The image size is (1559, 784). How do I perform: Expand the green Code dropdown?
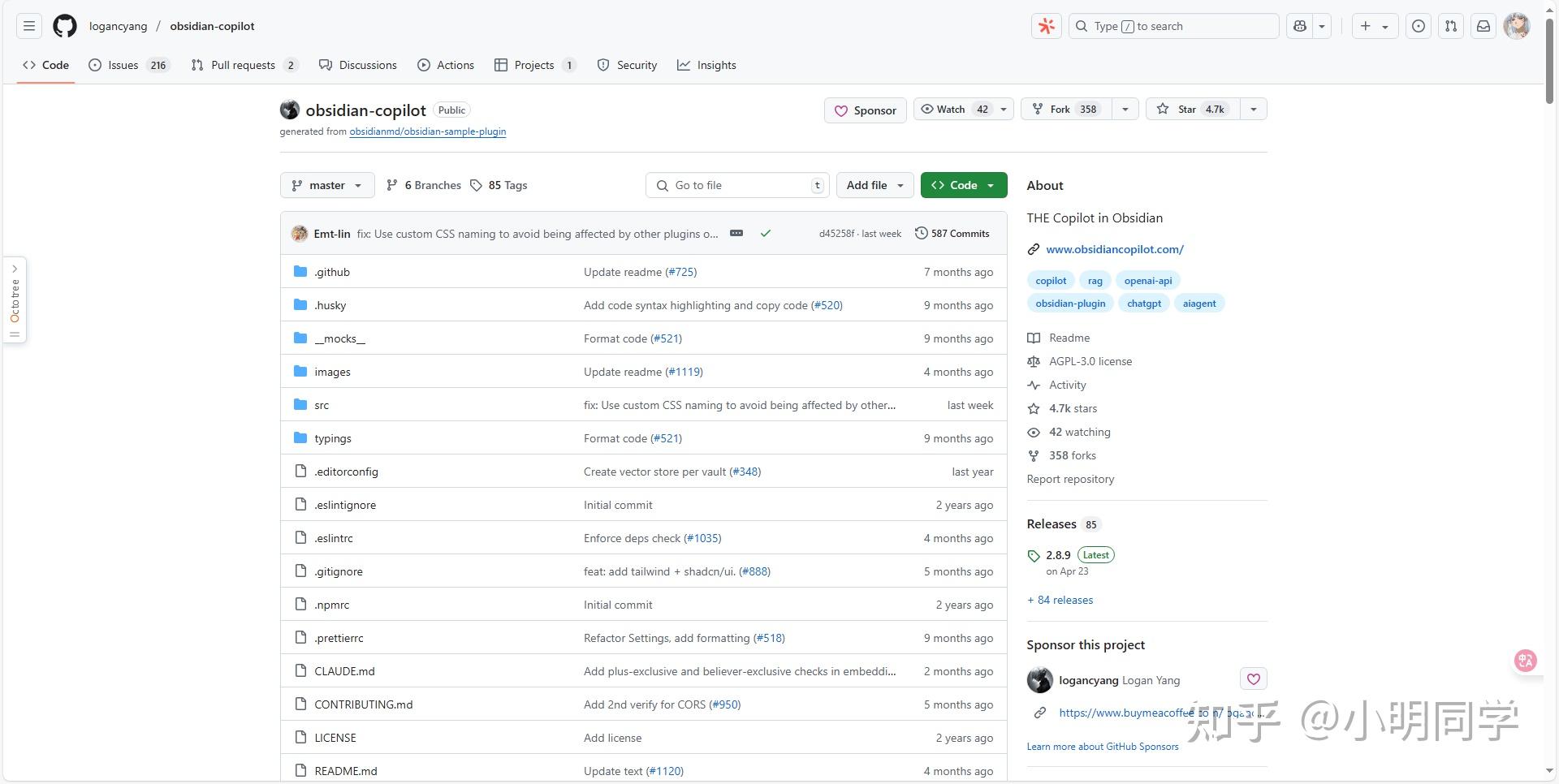pos(964,185)
